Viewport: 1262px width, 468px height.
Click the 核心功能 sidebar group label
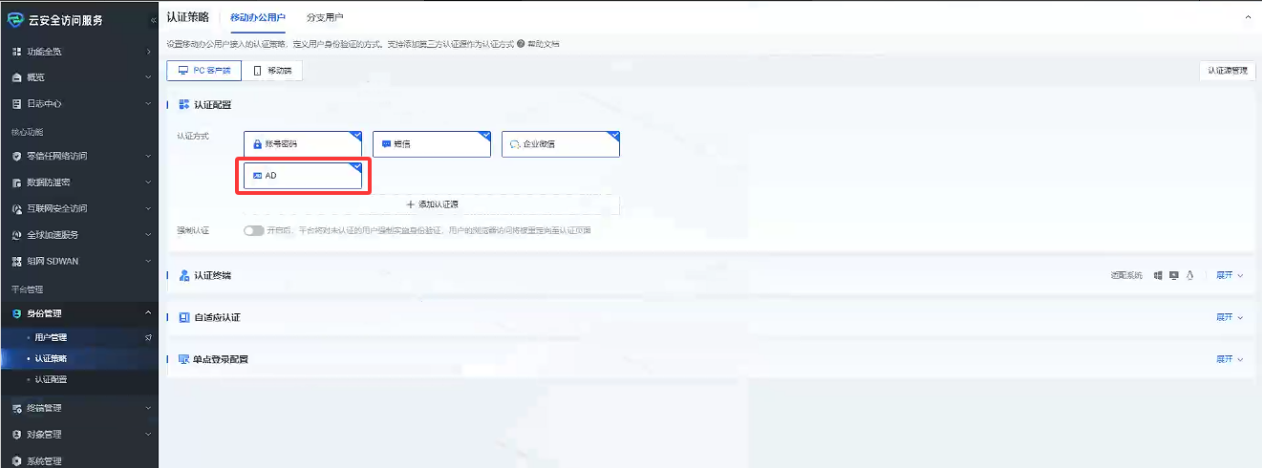[27, 132]
